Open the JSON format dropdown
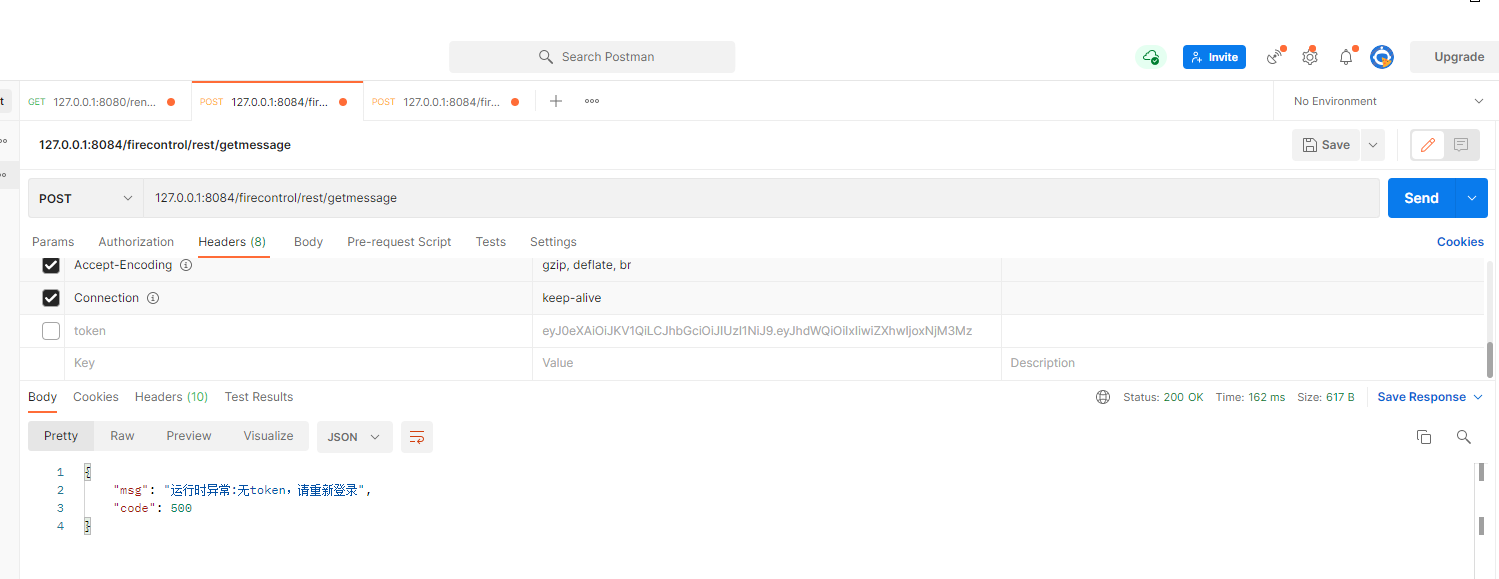1499x579 pixels. pyautogui.click(x=355, y=437)
